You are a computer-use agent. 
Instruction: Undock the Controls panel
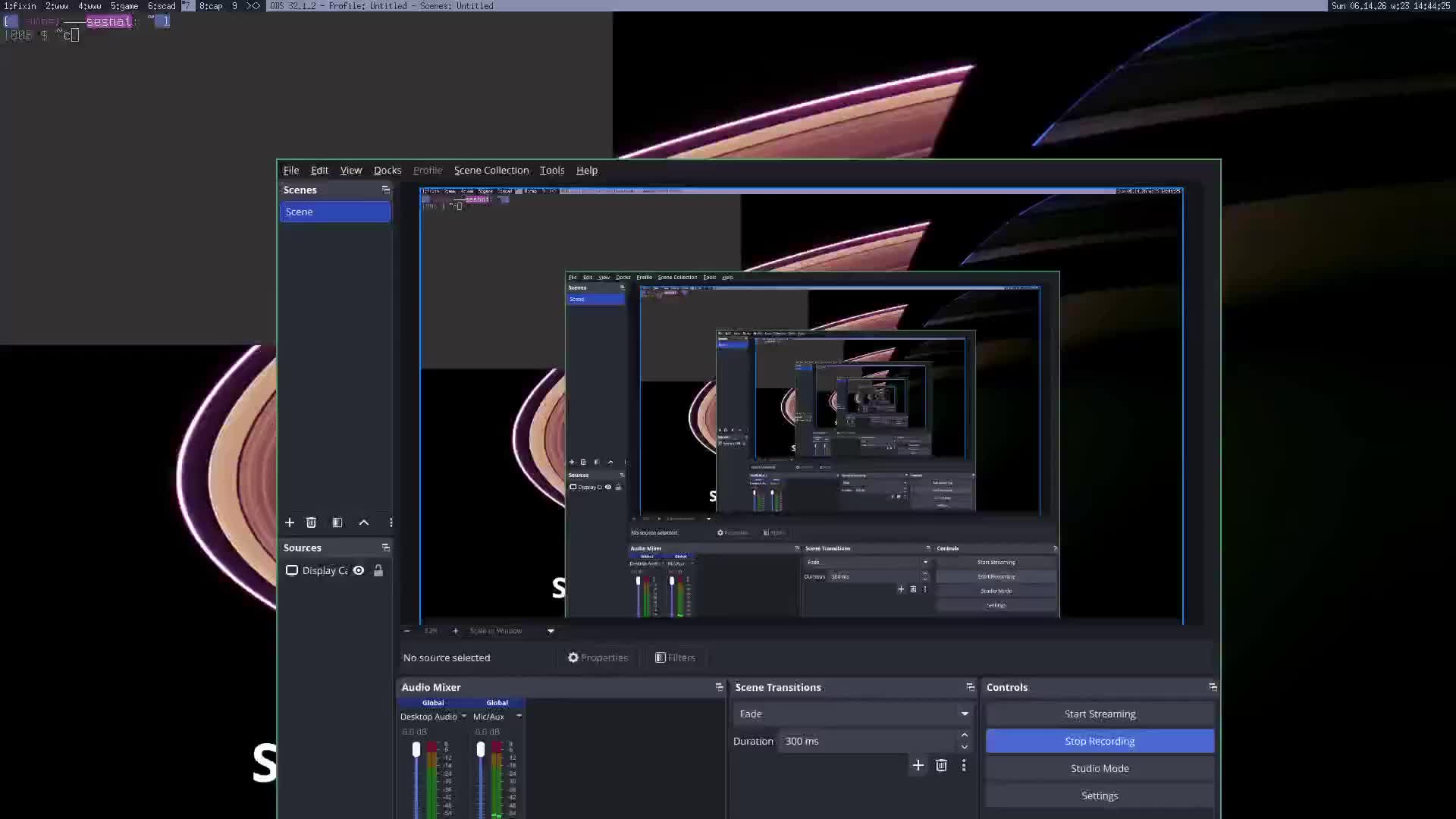pos(1213,687)
